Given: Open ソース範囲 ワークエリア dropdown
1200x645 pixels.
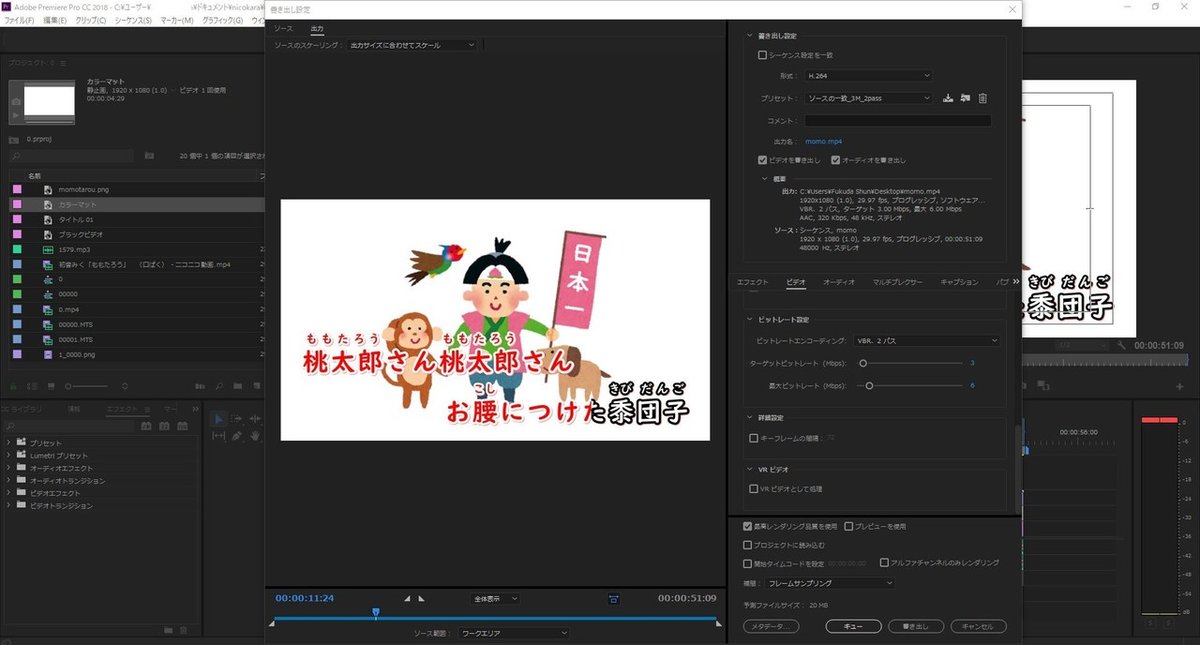Looking at the screenshot, I should [514, 633].
